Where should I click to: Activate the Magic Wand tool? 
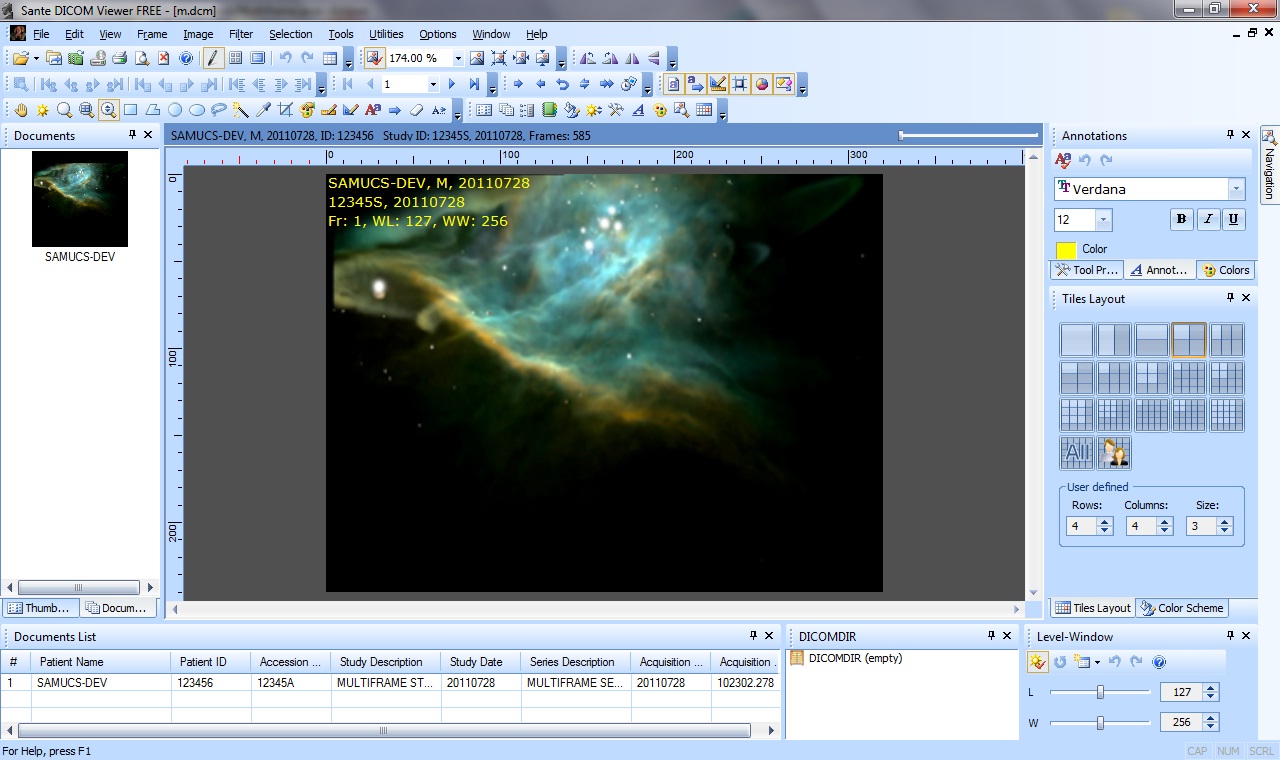pyautogui.click(x=240, y=110)
